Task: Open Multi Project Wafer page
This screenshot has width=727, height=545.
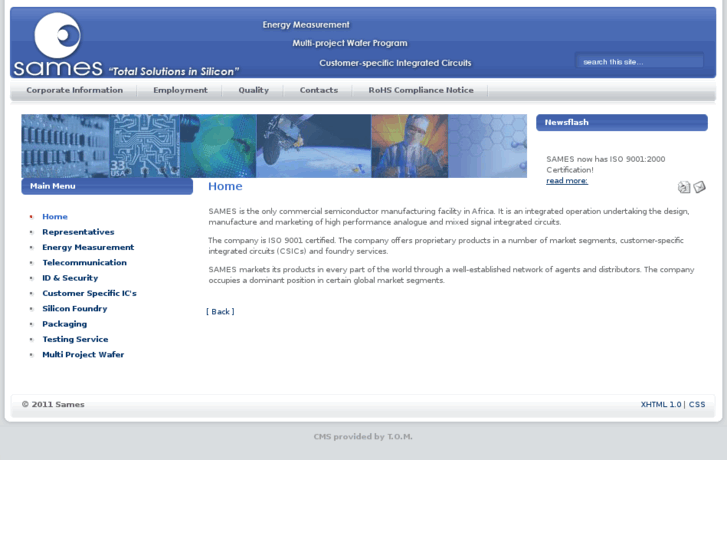Action: click(x=83, y=354)
